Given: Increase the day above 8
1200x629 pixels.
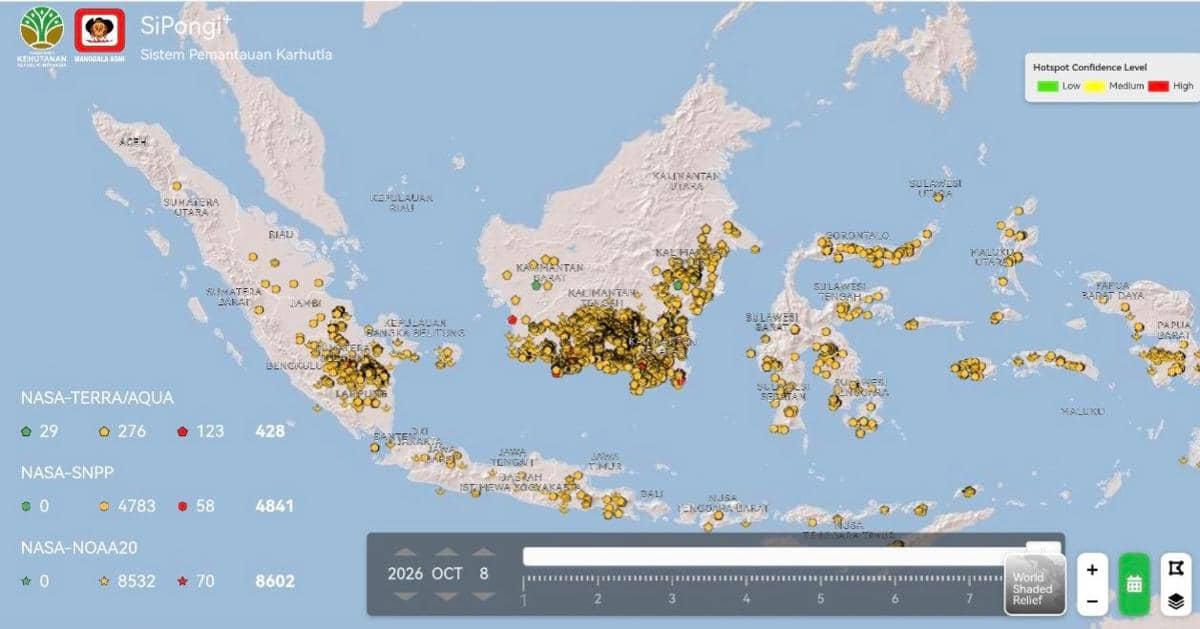Looking at the screenshot, I should (x=484, y=552).
